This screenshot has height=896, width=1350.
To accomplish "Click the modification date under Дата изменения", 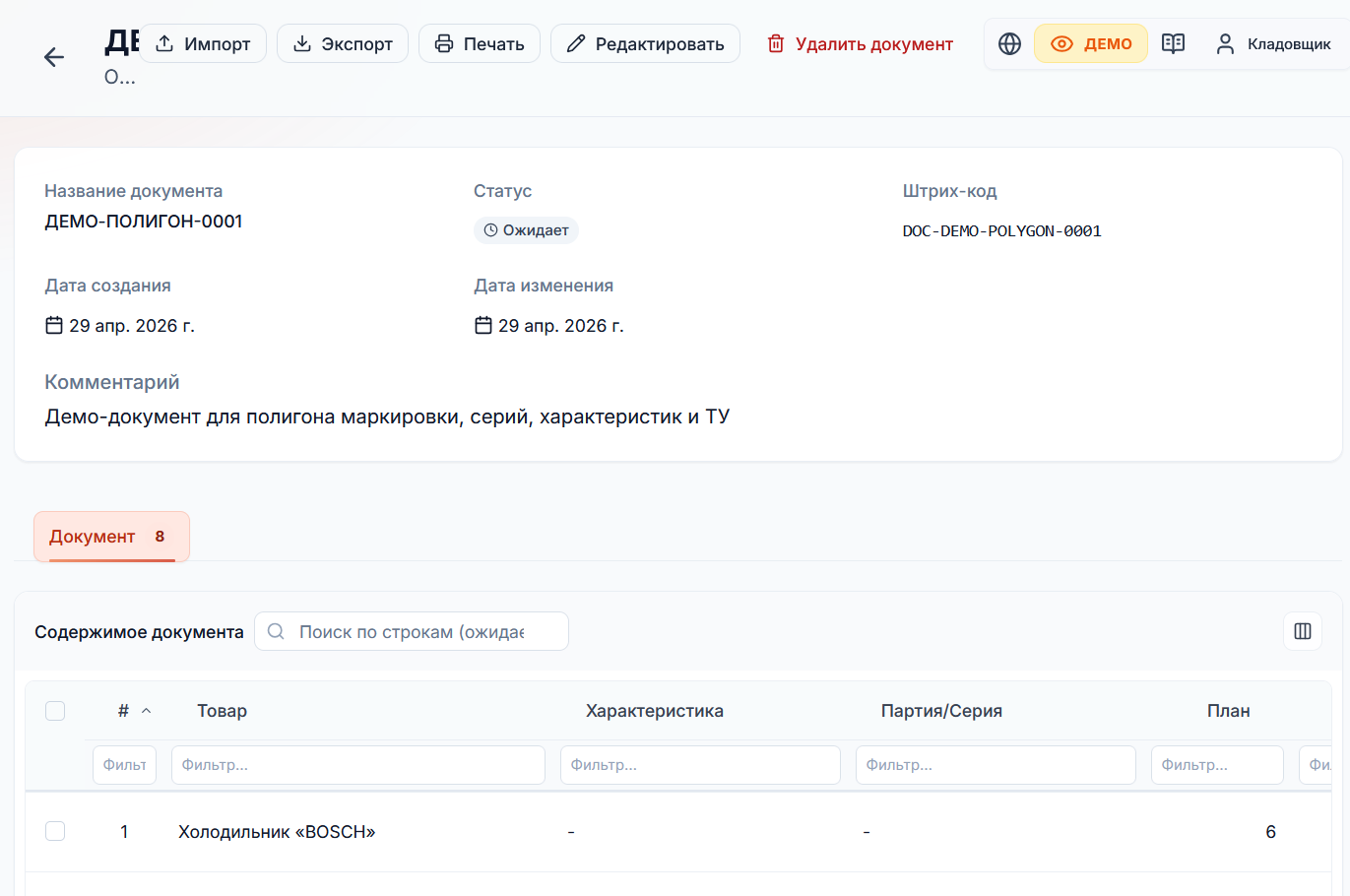I will (549, 326).
